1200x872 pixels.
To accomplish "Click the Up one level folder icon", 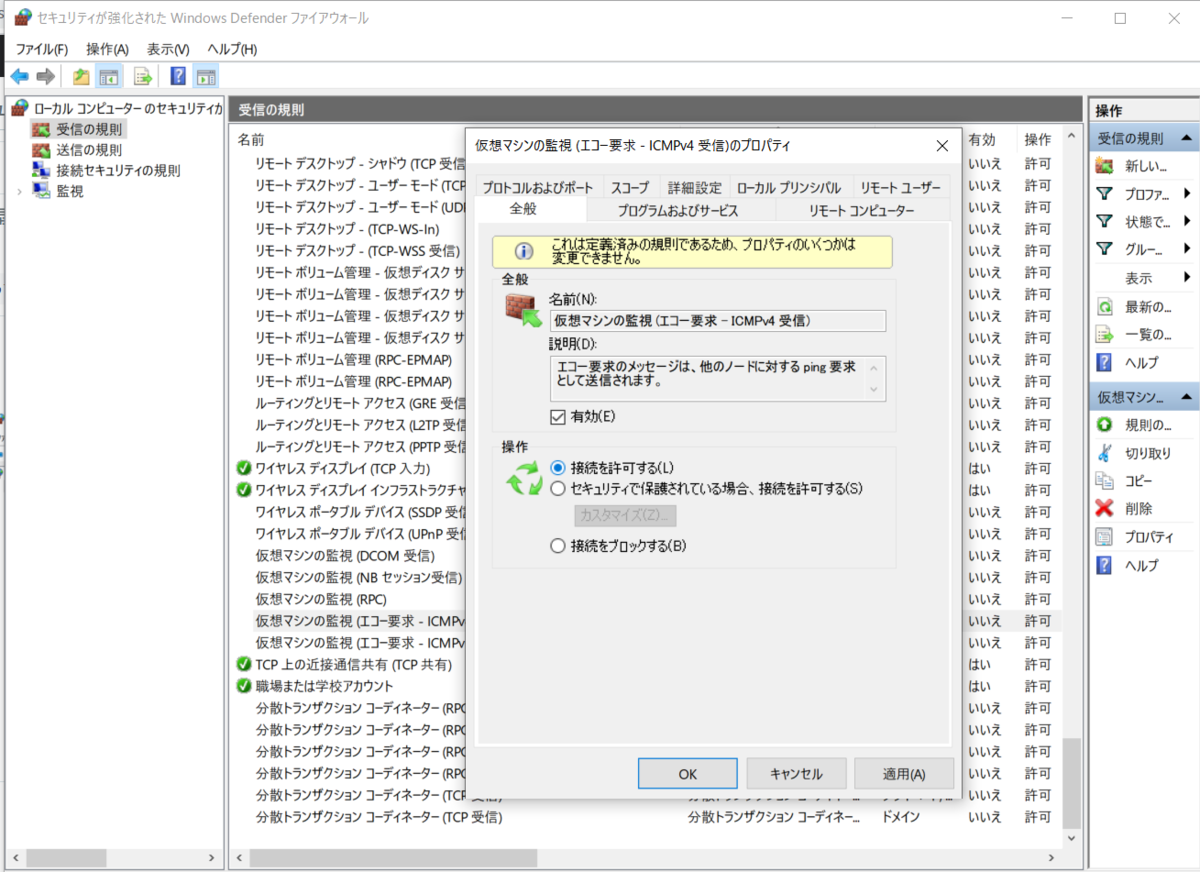I will 81,76.
